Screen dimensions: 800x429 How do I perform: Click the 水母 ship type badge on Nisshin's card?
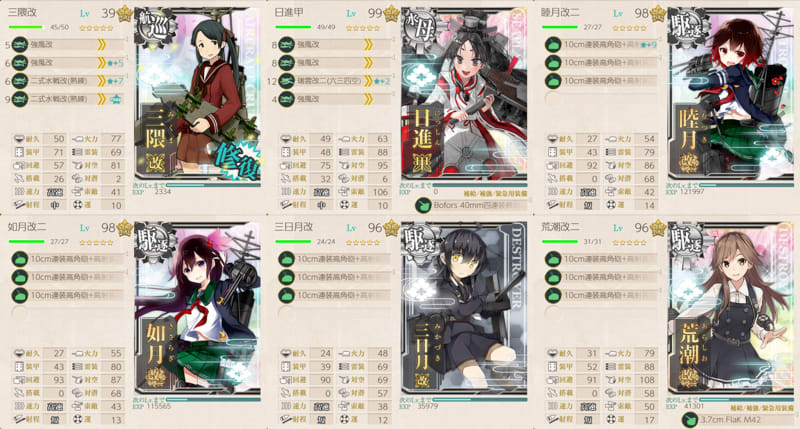422,27
